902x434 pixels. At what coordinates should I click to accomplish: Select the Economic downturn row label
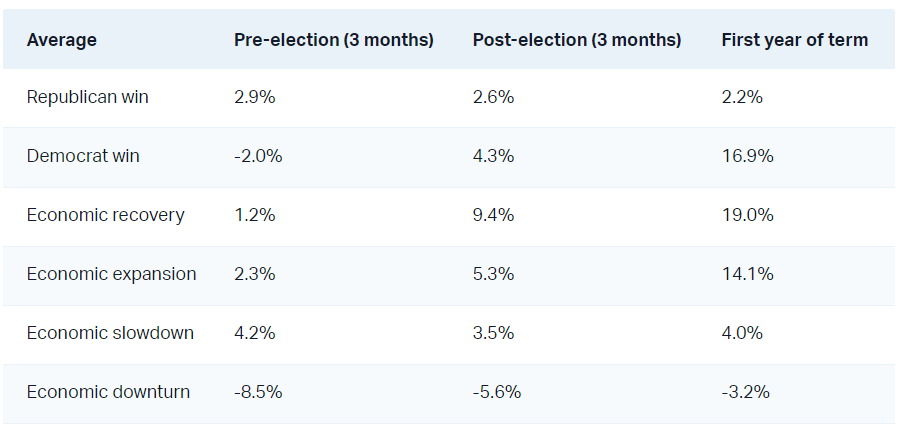[x=108, y=392]
